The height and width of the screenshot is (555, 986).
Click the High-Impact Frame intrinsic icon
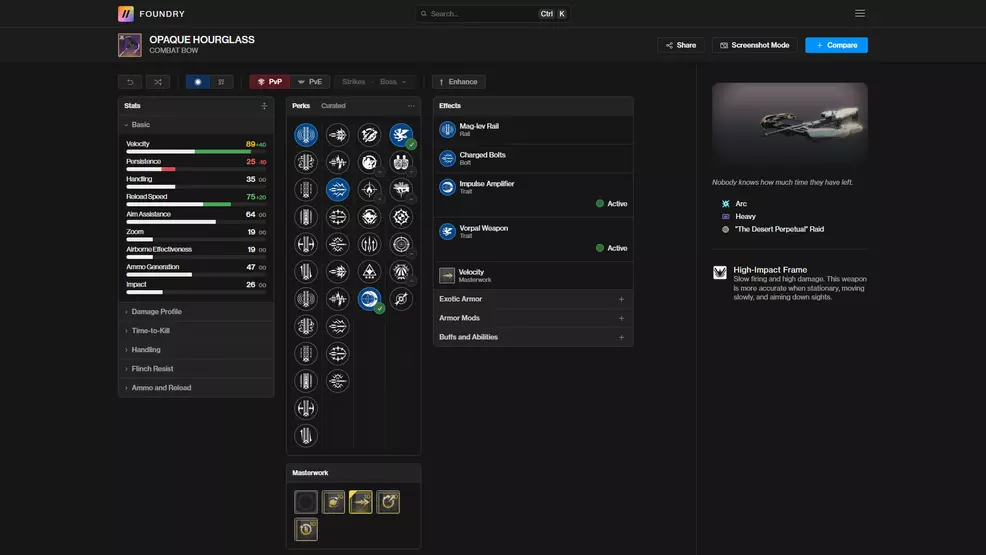pyautogui.click(x=720, y=272)
